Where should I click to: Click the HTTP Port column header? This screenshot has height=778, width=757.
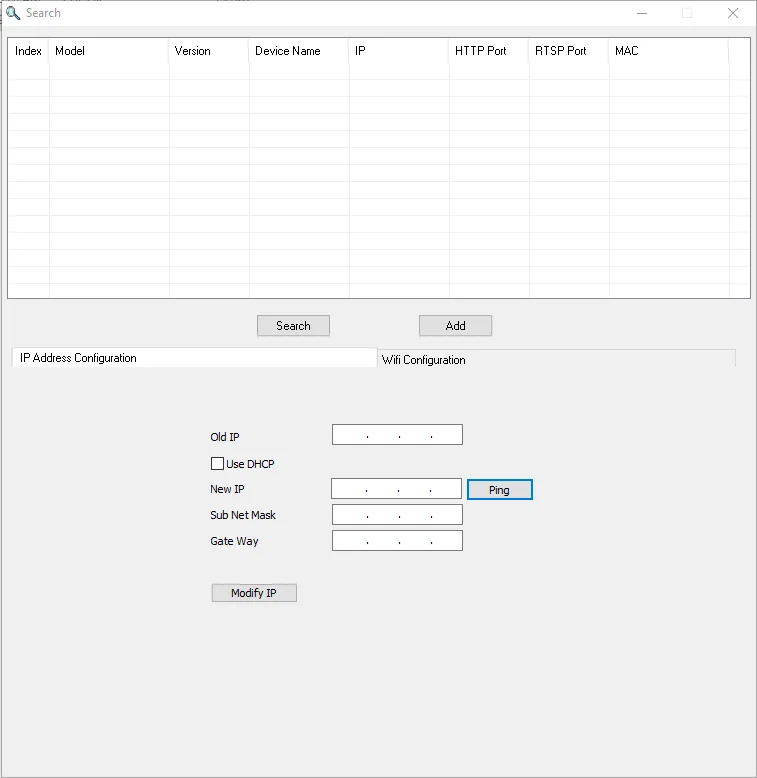489,51
